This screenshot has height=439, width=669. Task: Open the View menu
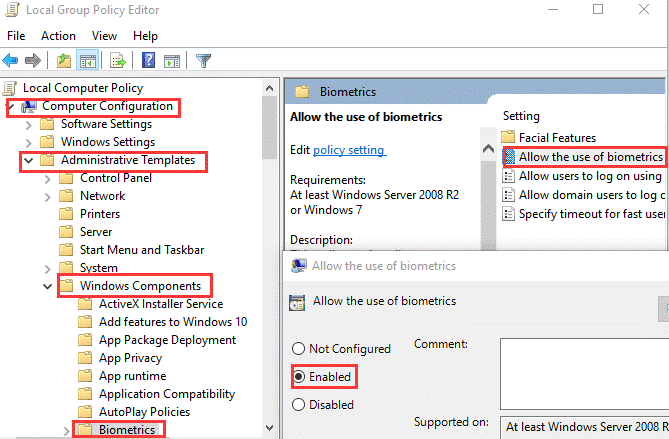pyautogui.click(x=104, y=36)
